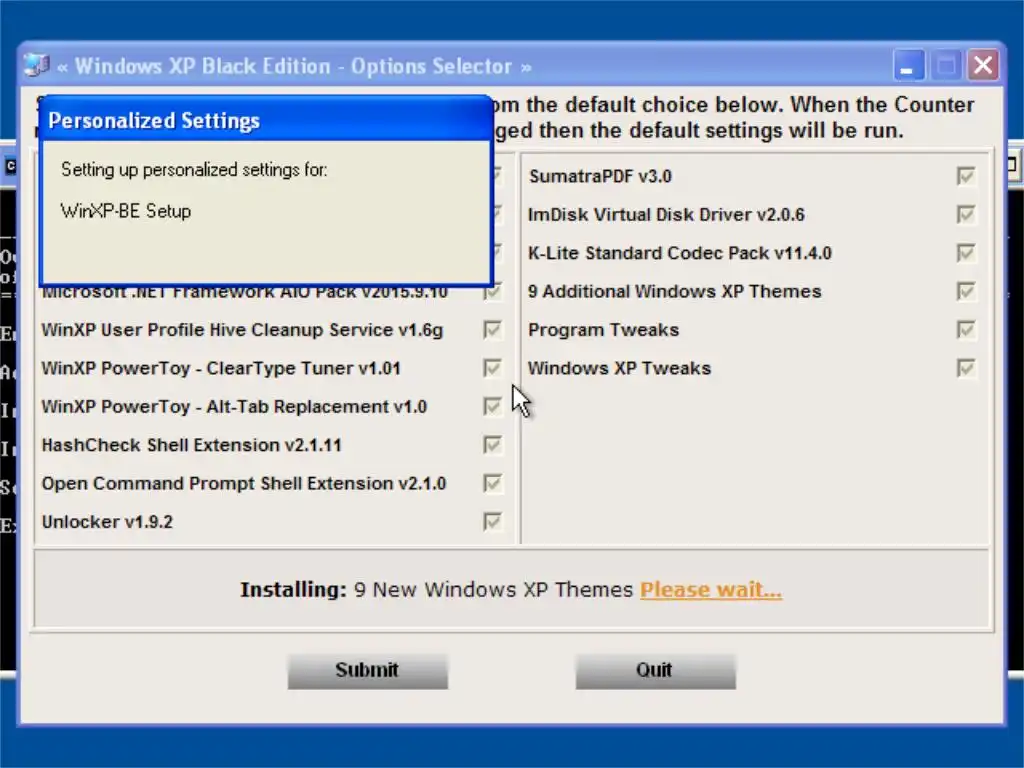Select 'WinXP PowerToy - ClearType Tuner v1.01' label
1024x768 pixels.
pyautogui.click(x=221, y=368)
